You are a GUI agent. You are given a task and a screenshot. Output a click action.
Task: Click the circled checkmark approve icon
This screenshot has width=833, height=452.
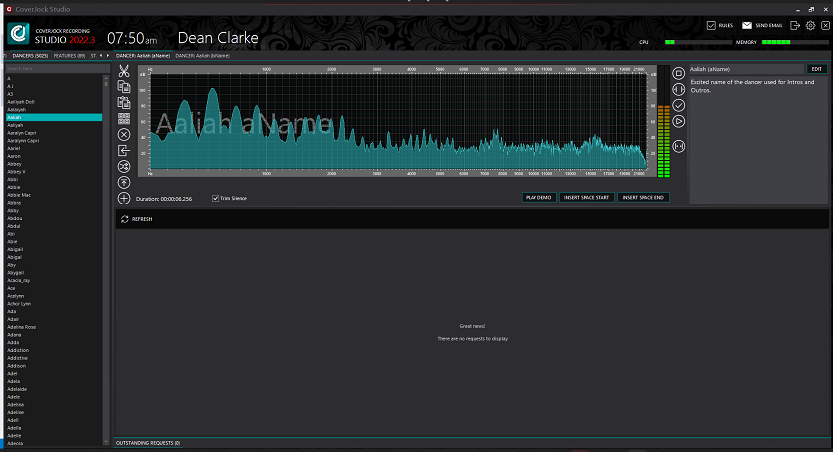click(x=678, y=105)
